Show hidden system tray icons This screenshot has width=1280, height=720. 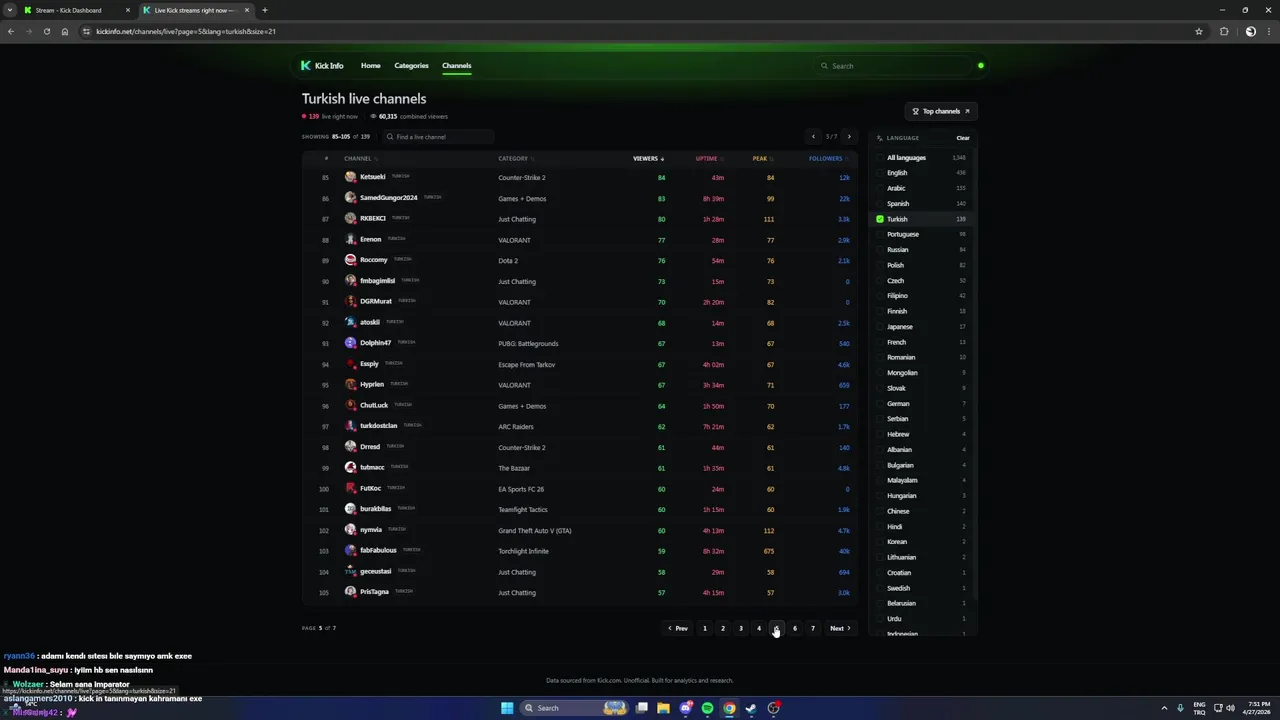pyautogui.click(x=1164, y=708)
